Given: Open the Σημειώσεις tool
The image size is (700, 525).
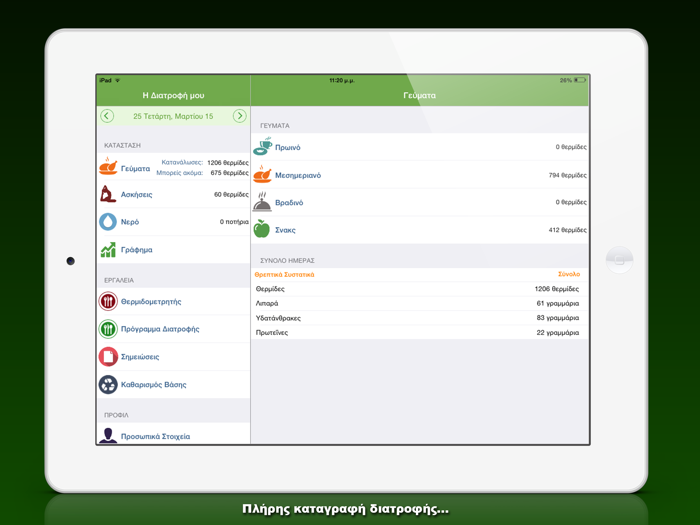Looking at the screenshot, I should 173,357.
